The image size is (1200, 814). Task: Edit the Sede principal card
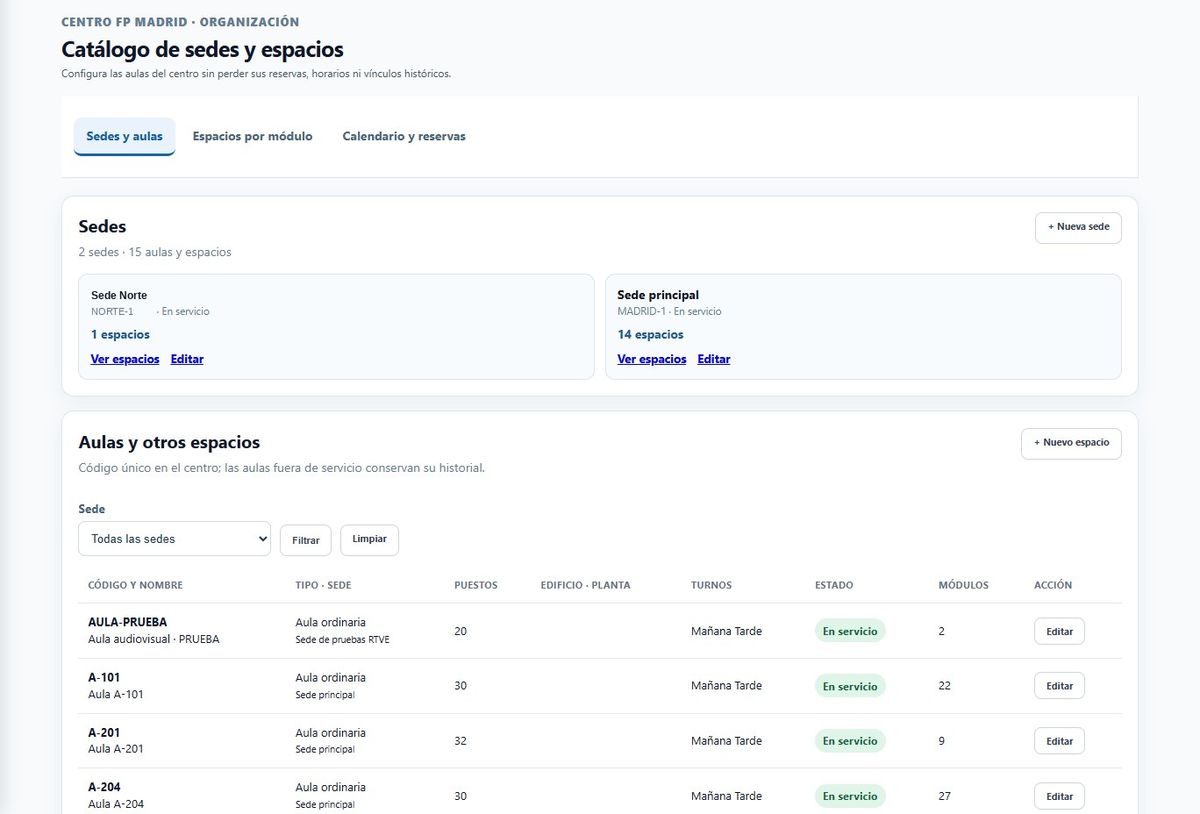(714, 359)
